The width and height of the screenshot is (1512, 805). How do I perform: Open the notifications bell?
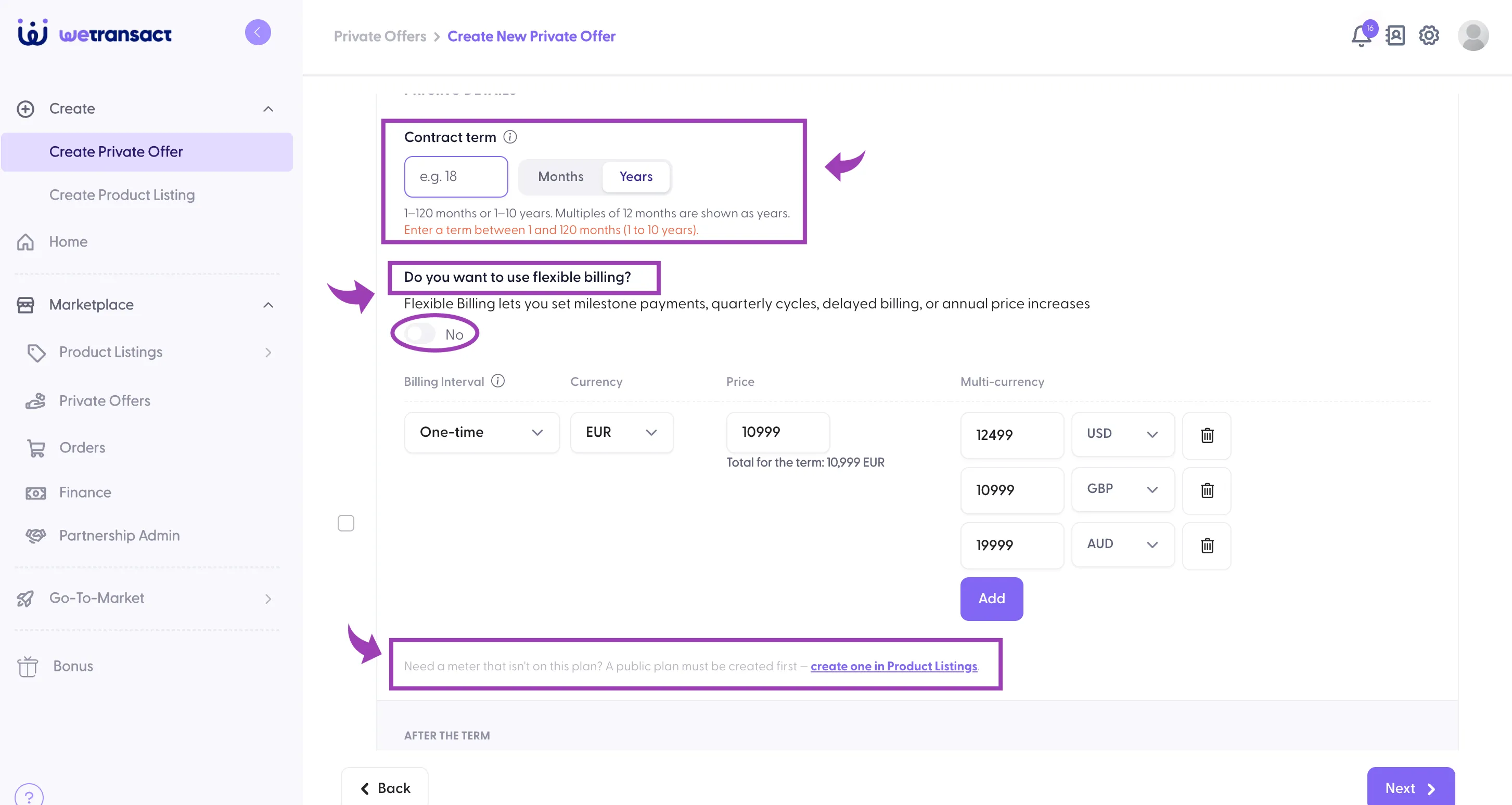(x=1361, y=36)
